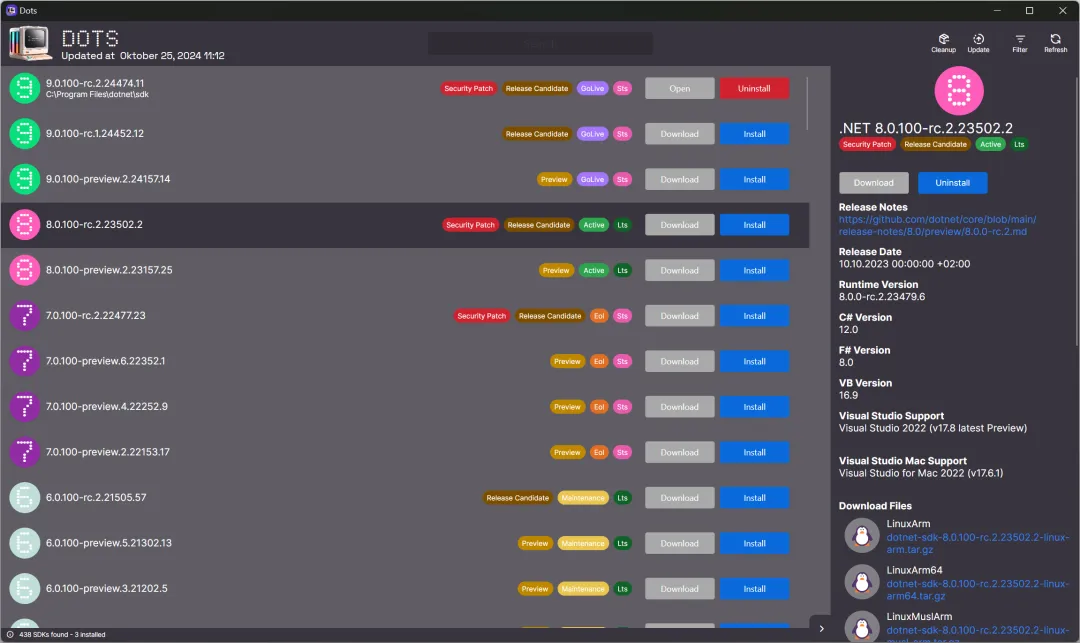Click Uninstall button in the details panel

click(x=952, y=182)
